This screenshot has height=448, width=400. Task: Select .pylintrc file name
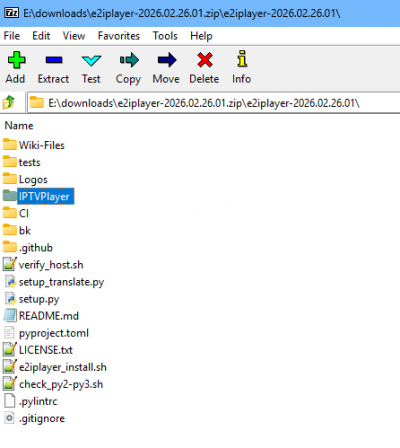click(38, 401)
